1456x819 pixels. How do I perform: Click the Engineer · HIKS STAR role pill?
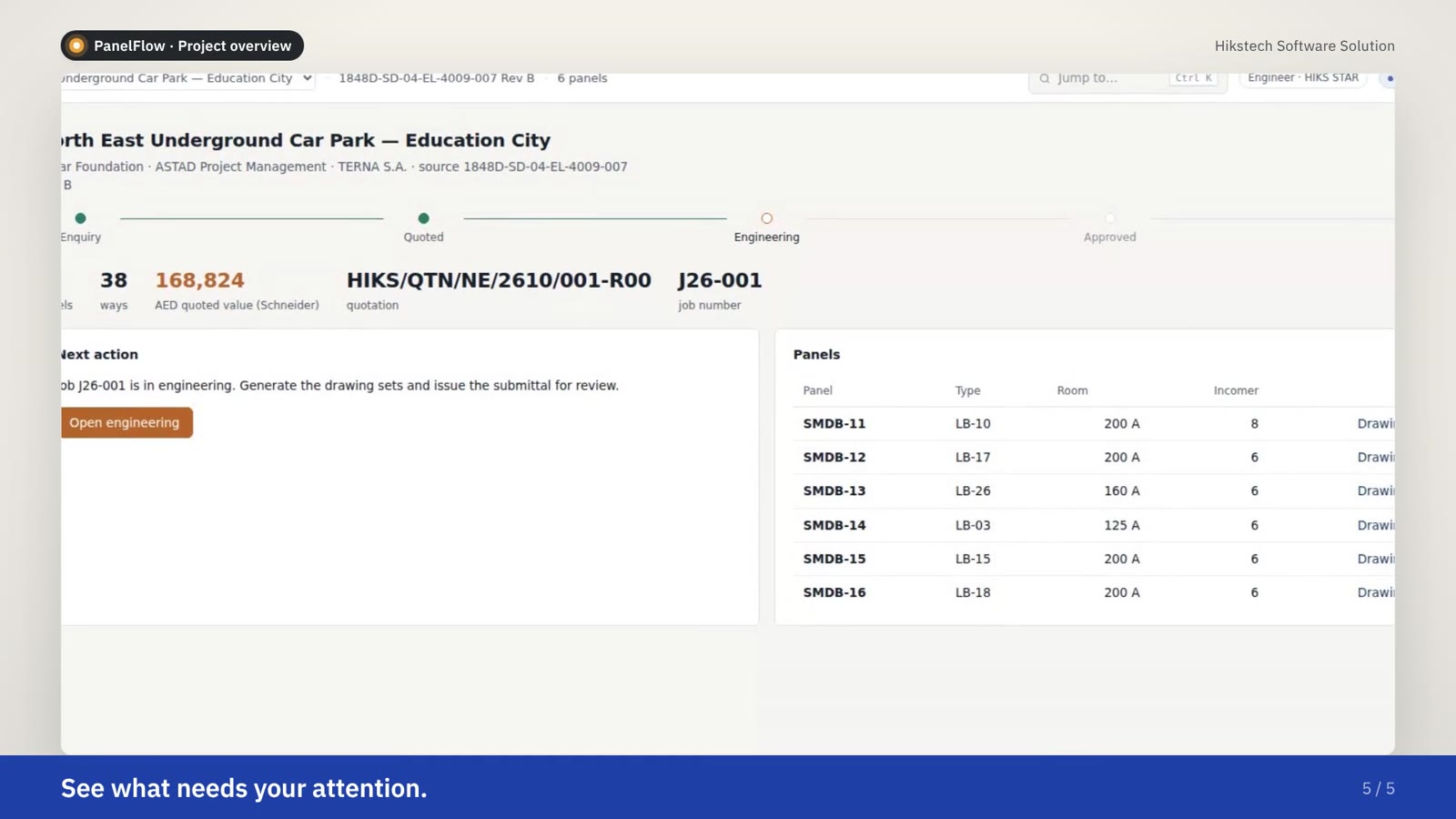1303,78
